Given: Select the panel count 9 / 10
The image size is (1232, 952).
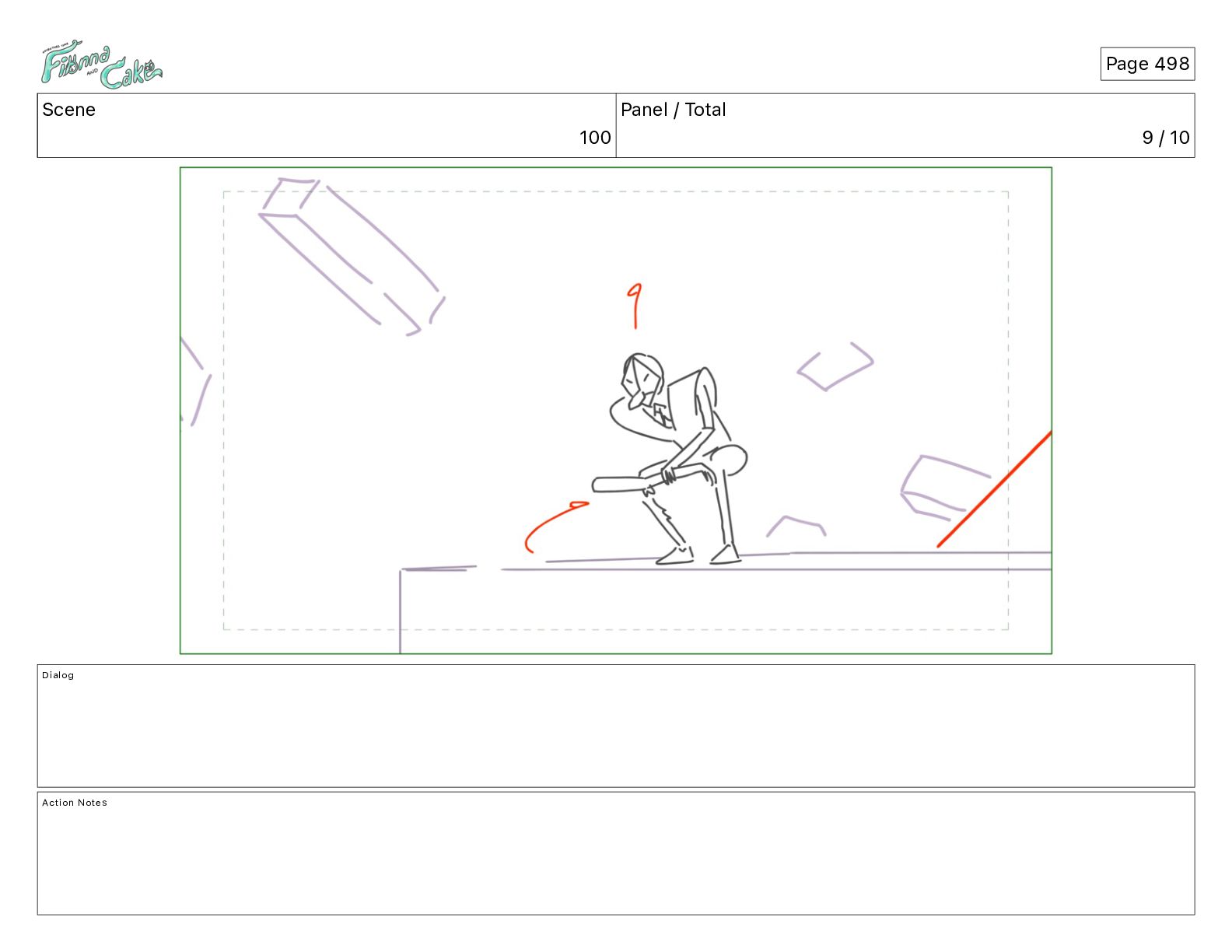Looking at the screenshot, I should tap(1166, 138).
